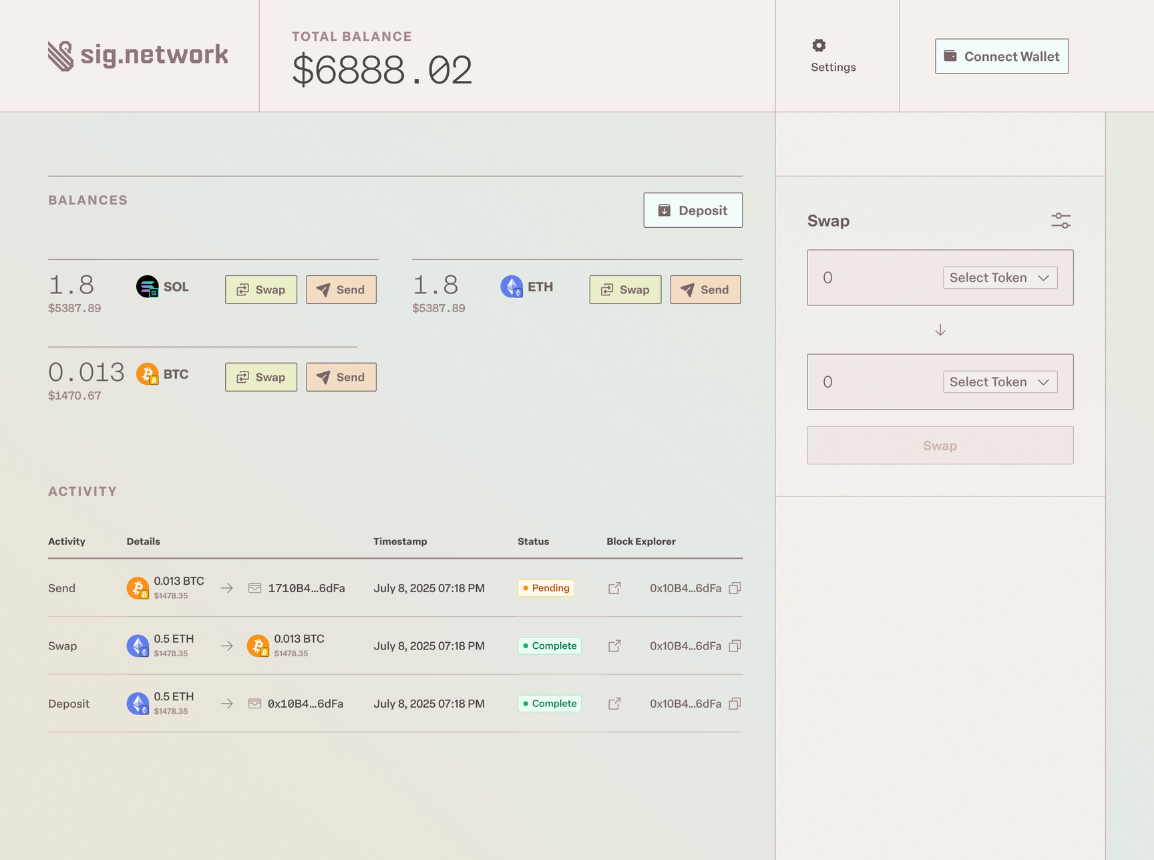1154x860 pixels.
Task: Click arrow icon in the Deposit activity row
Action: click(x=227, y=704)
